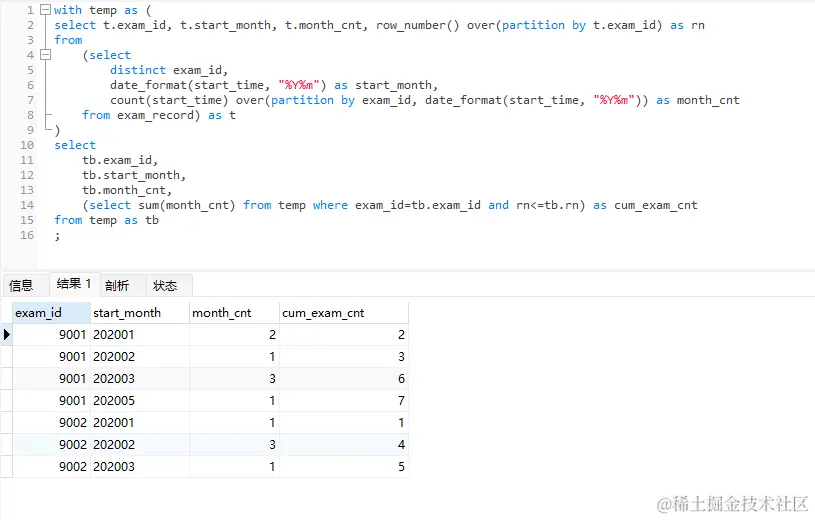Switch to the 信息 tab

click(21, 285)
